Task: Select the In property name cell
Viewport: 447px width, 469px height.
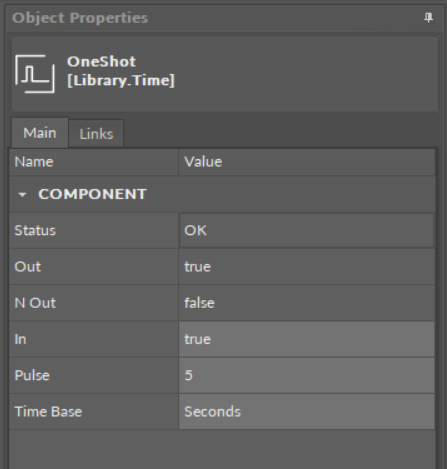Action: 94,339
